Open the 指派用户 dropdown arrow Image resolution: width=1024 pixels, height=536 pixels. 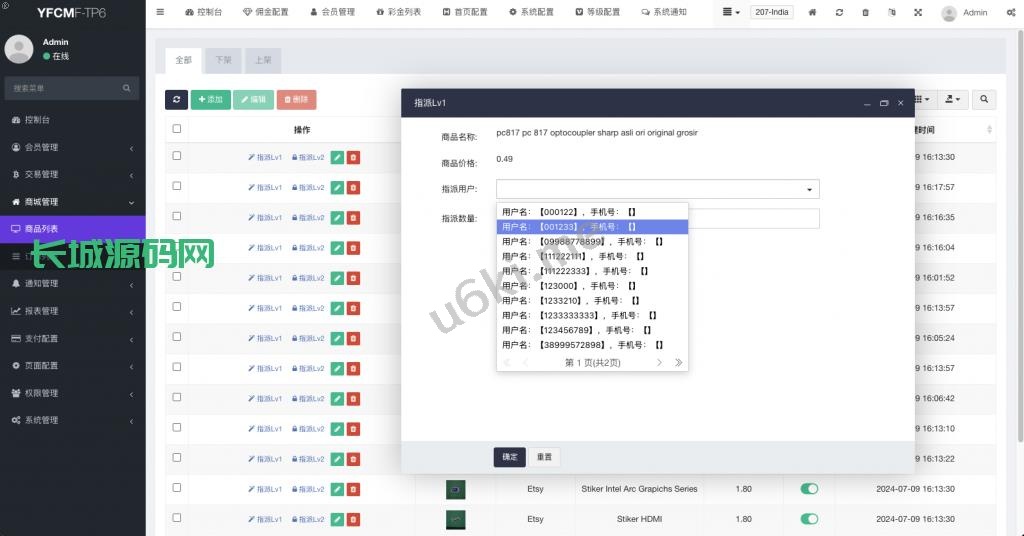808,189
